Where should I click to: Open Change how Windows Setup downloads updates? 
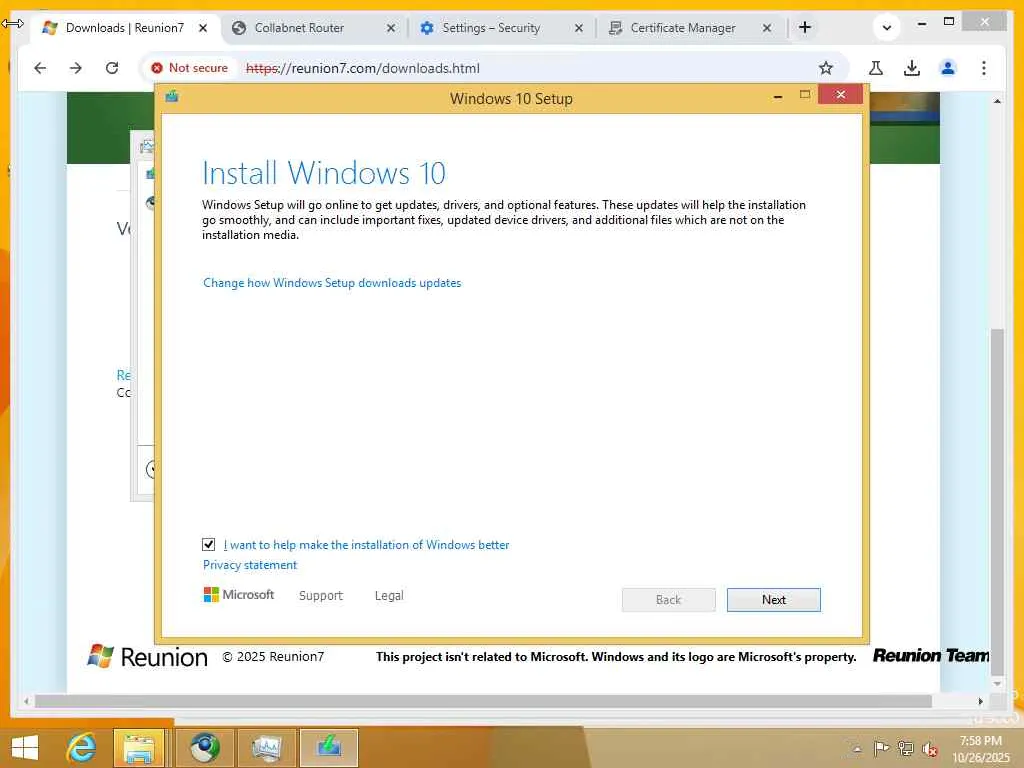[332, 283]
